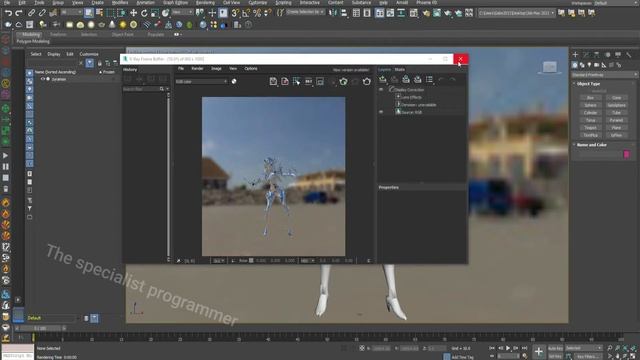Click the Create plus tab in command panel

[575, 54]
